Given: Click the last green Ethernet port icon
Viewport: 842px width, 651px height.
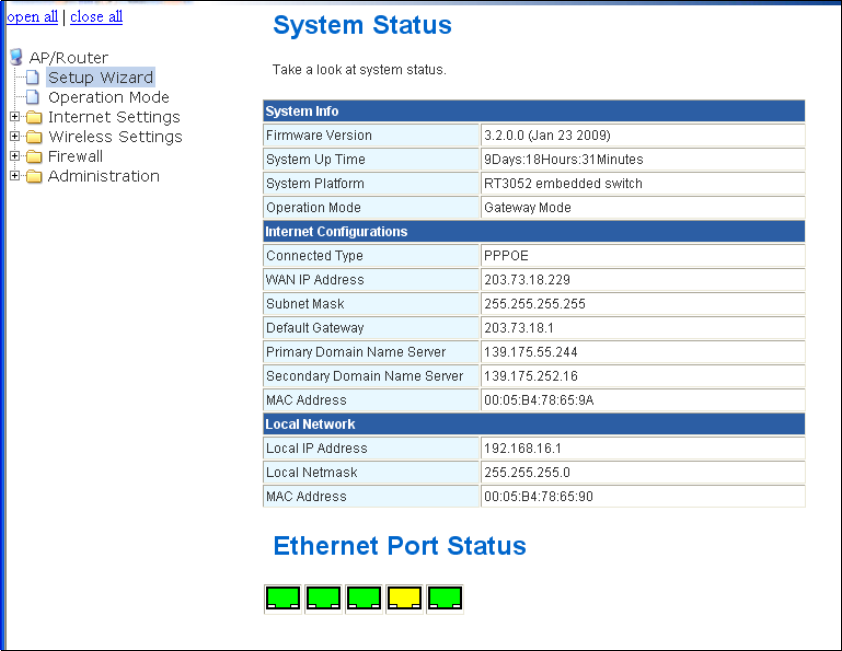Looking at the screenshot, I should 445,598.
